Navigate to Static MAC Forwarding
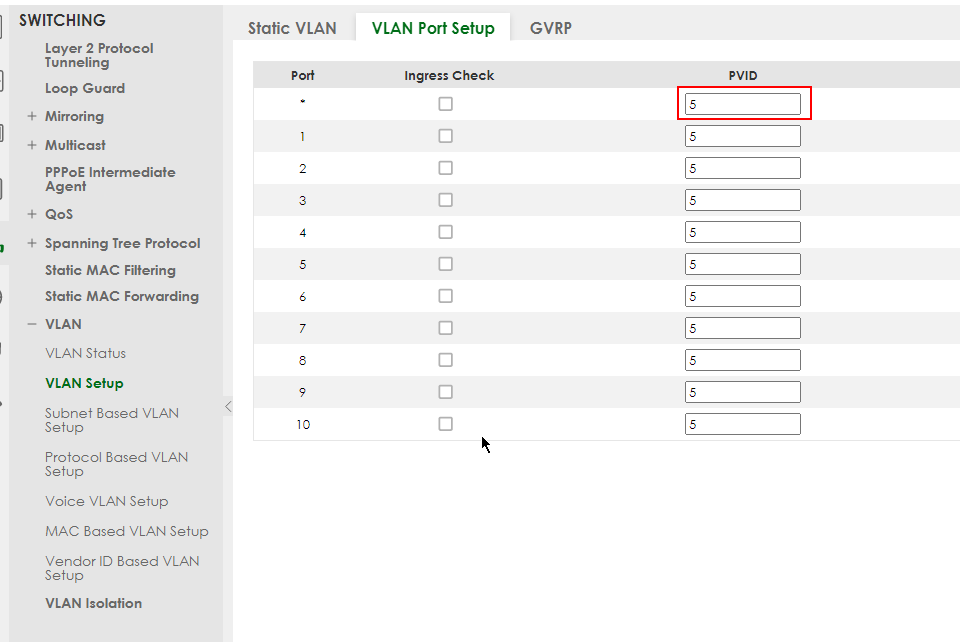The height and width of the screenshot is (642, 960). [122, 296]
